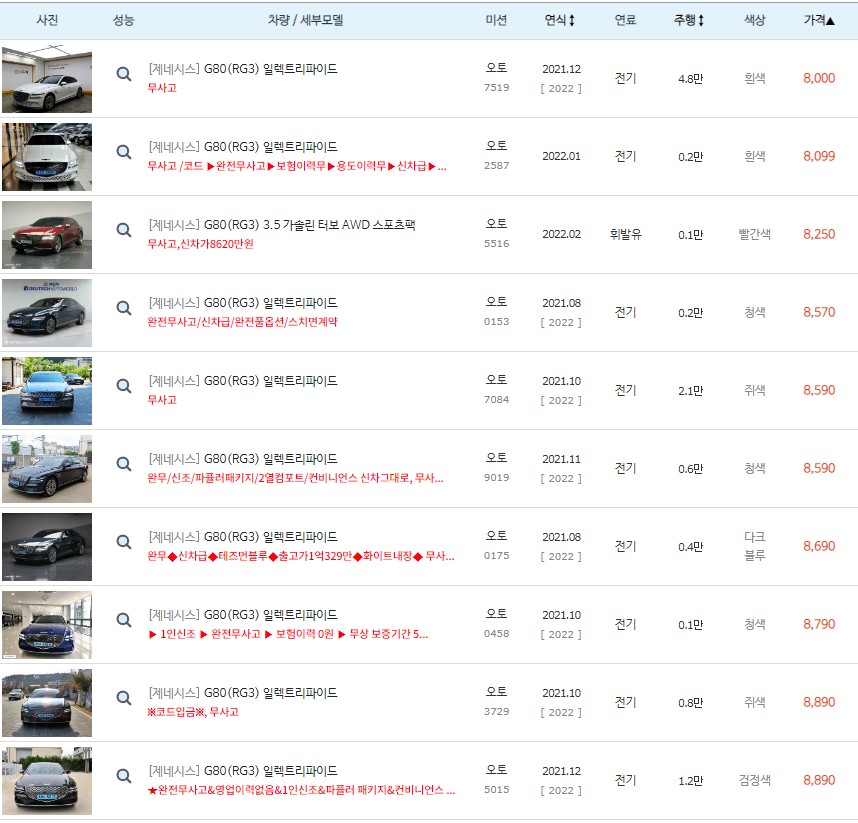Click description starting with ★완전무사고&영업이력없음
This screenshot has height=823, width=858.
coord(301,790)
